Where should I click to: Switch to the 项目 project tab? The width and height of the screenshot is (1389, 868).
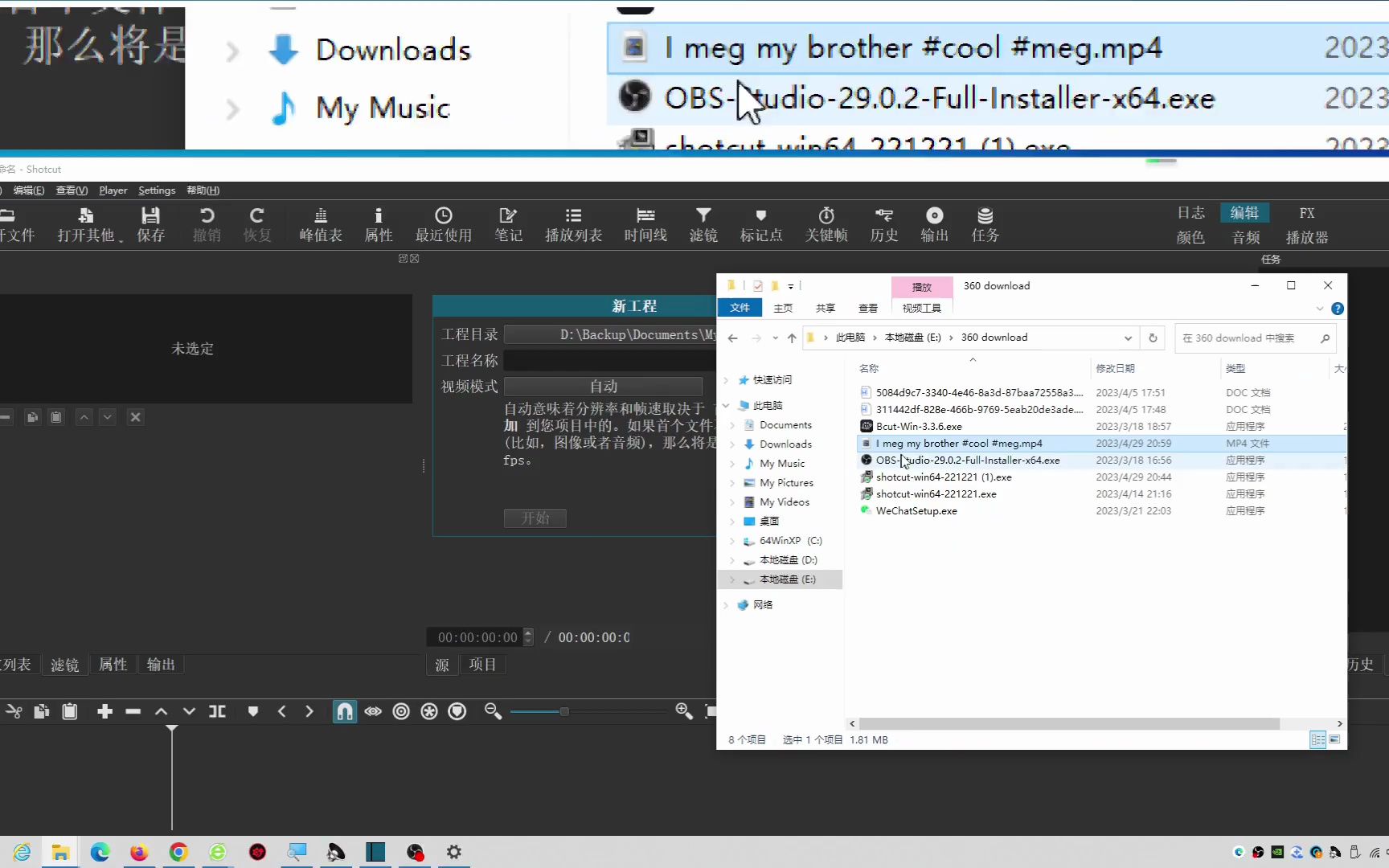[482, 665]
